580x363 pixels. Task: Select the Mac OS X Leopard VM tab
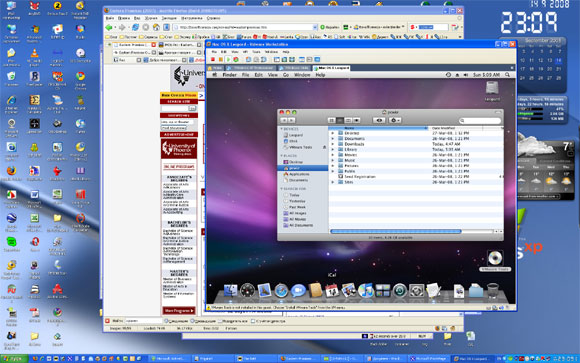[331, 68]
